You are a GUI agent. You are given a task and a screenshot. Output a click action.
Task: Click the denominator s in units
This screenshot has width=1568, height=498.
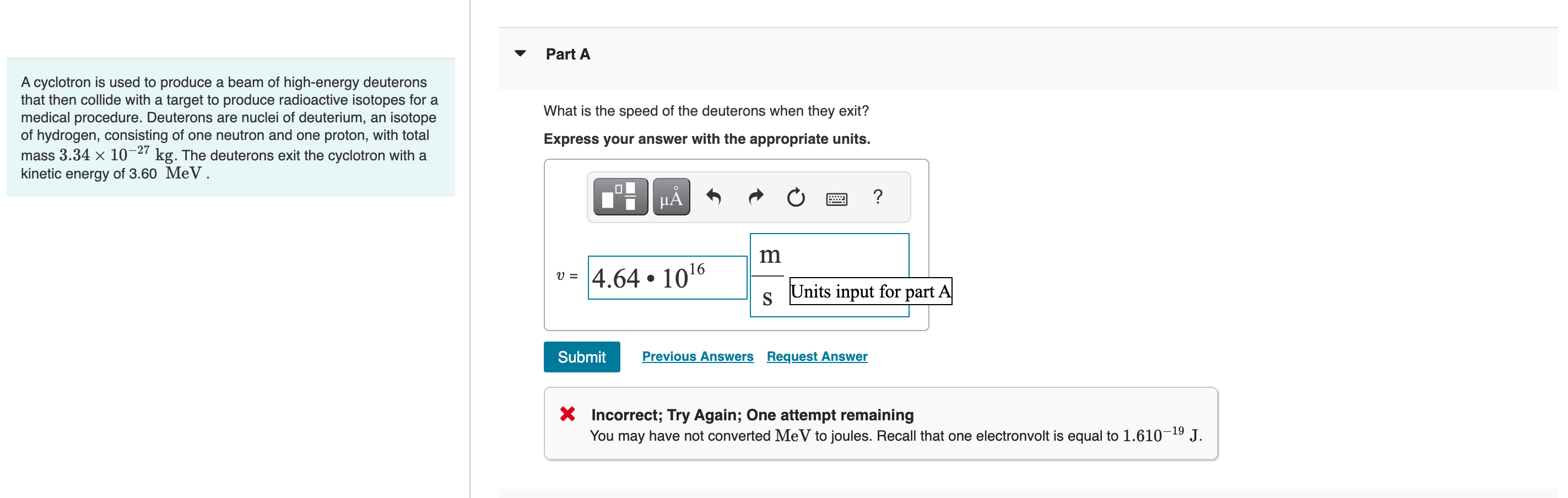(x=767, y=297)
